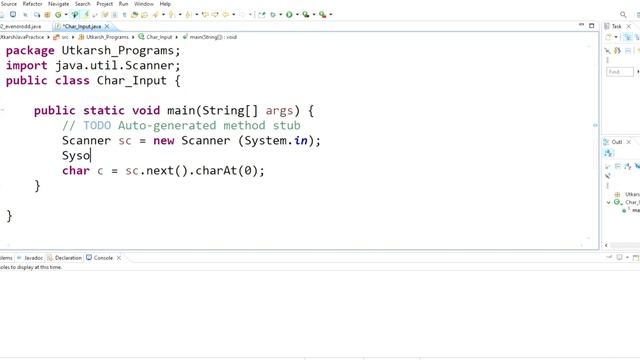Select the Task List view tab
This screenshot has height=360, width=640.
coord(613,26)
